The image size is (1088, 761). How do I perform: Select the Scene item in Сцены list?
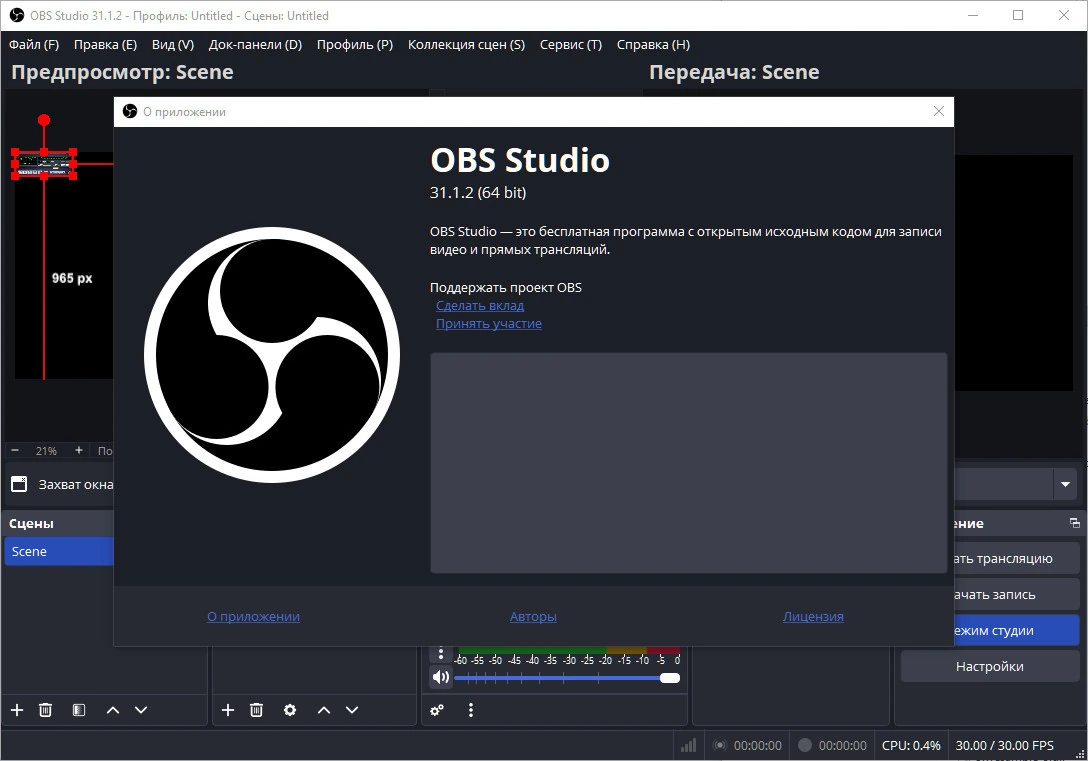point(59,551)
